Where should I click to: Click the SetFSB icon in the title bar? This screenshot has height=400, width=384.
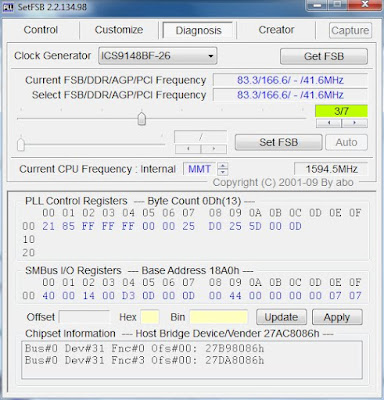tap(8, 7)
